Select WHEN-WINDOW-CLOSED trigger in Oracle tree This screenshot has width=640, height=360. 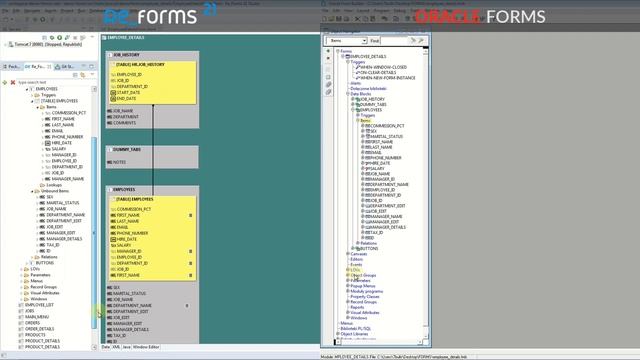[383, 67]
